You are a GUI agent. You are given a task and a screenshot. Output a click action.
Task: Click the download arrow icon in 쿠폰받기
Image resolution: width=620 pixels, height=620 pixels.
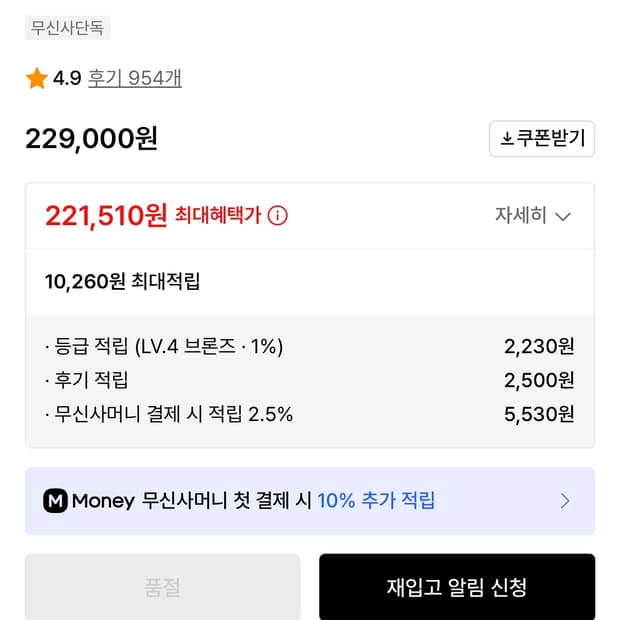(507, 139)
